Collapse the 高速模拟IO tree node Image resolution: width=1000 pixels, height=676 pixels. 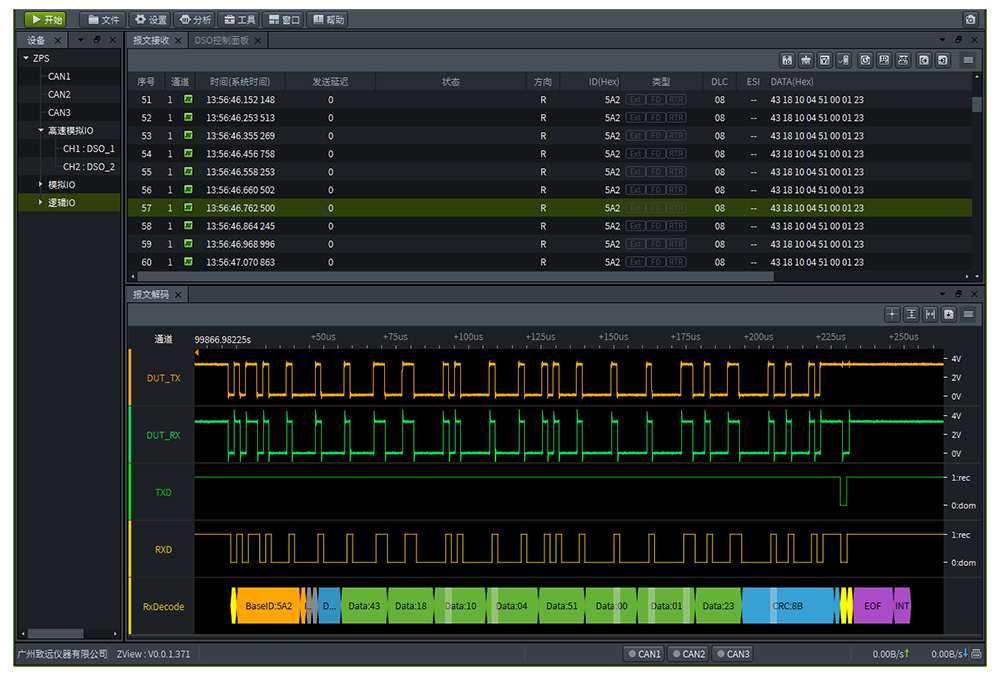click(x=41, y=130)
